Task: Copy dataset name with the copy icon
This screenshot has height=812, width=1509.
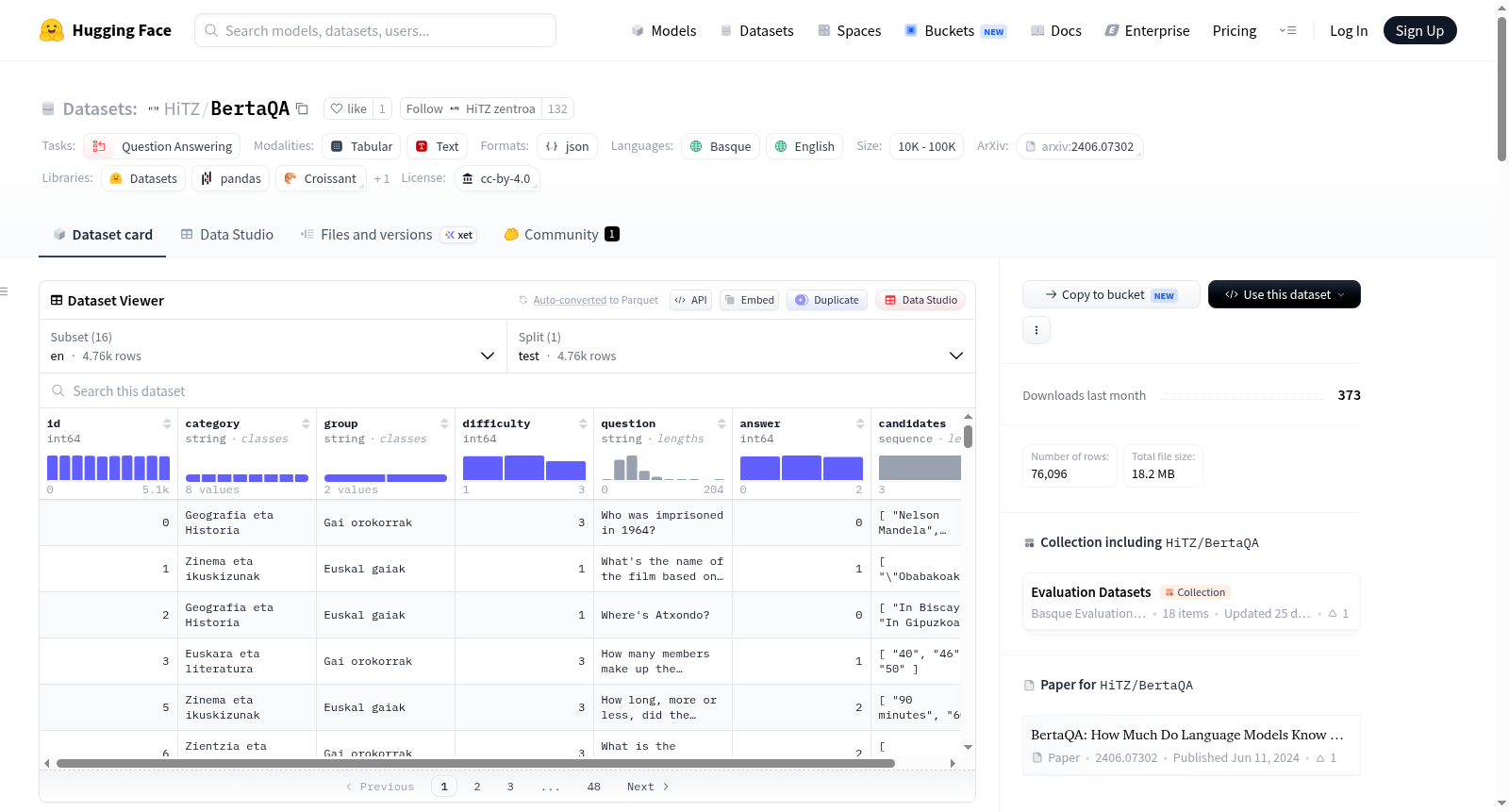Action: (302, 108)
